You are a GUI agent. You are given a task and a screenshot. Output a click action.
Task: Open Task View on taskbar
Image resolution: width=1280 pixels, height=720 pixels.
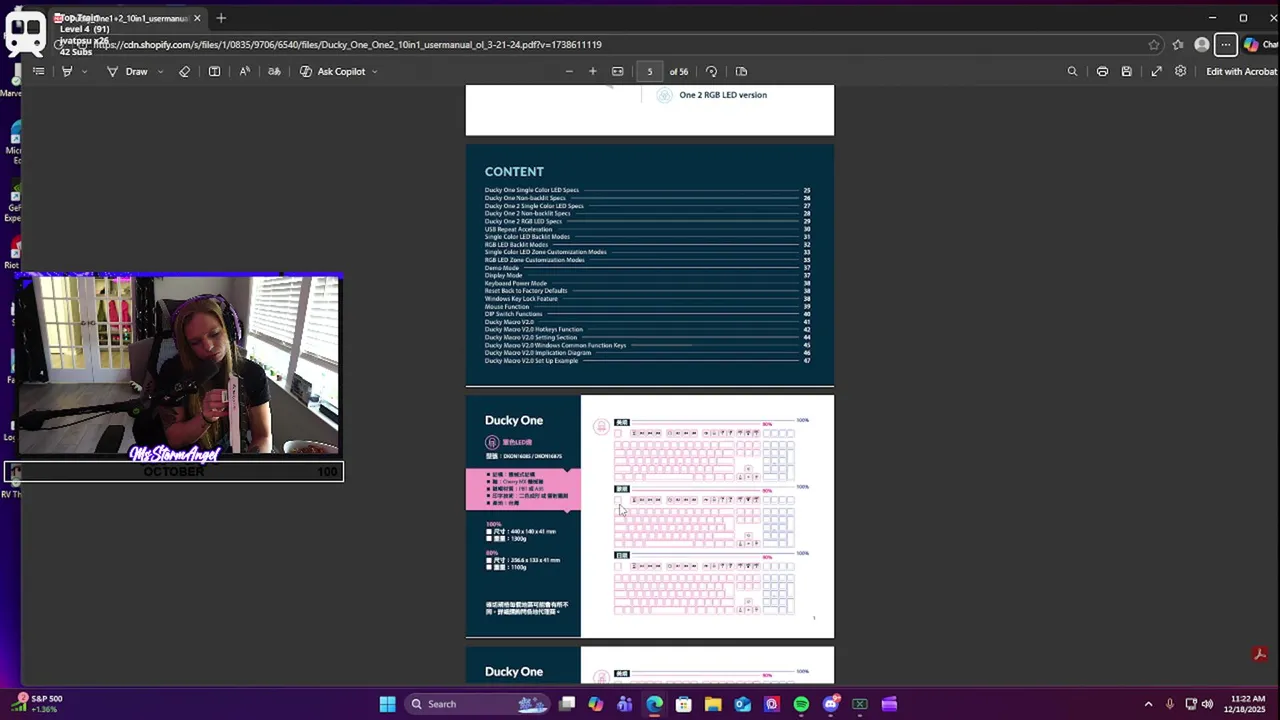567,704
